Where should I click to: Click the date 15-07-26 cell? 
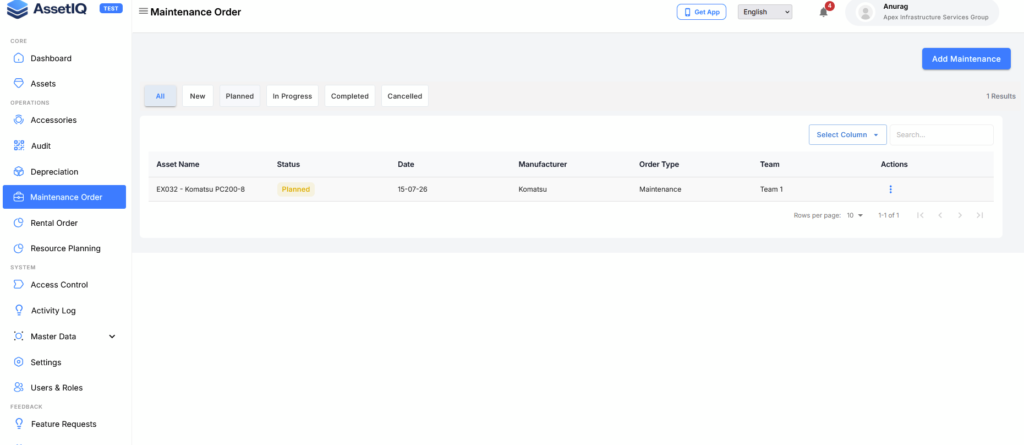412,190
